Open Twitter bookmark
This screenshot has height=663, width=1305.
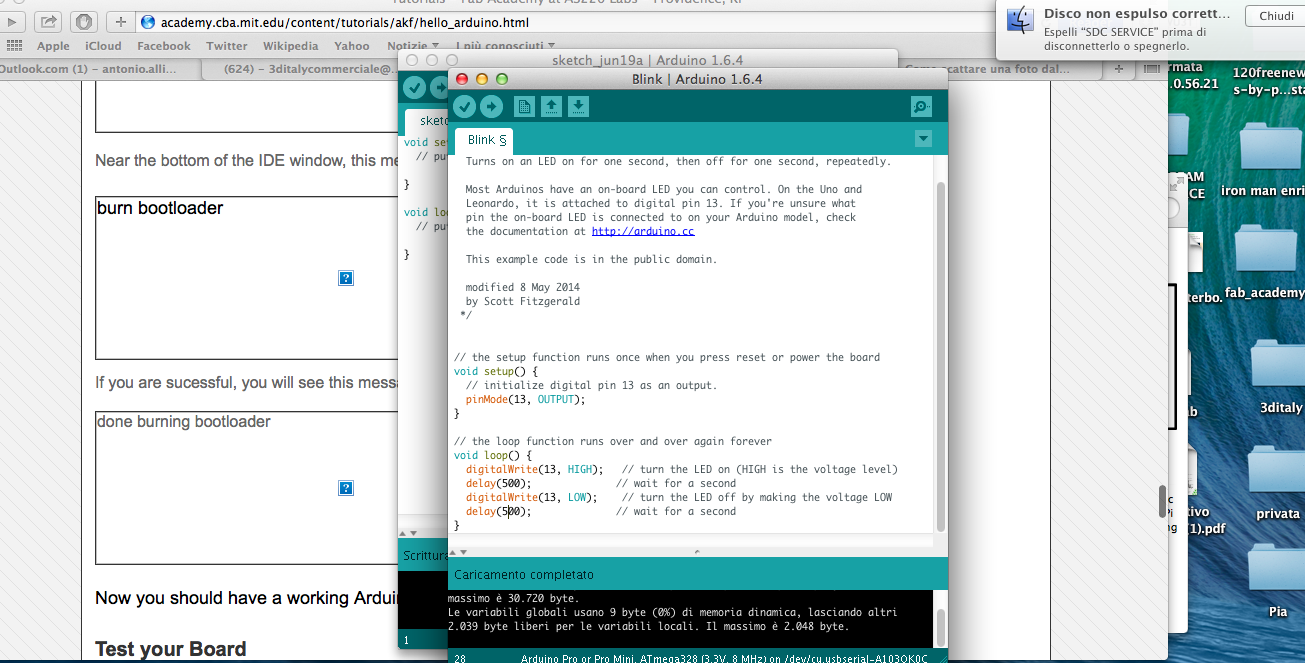point(227,46)
